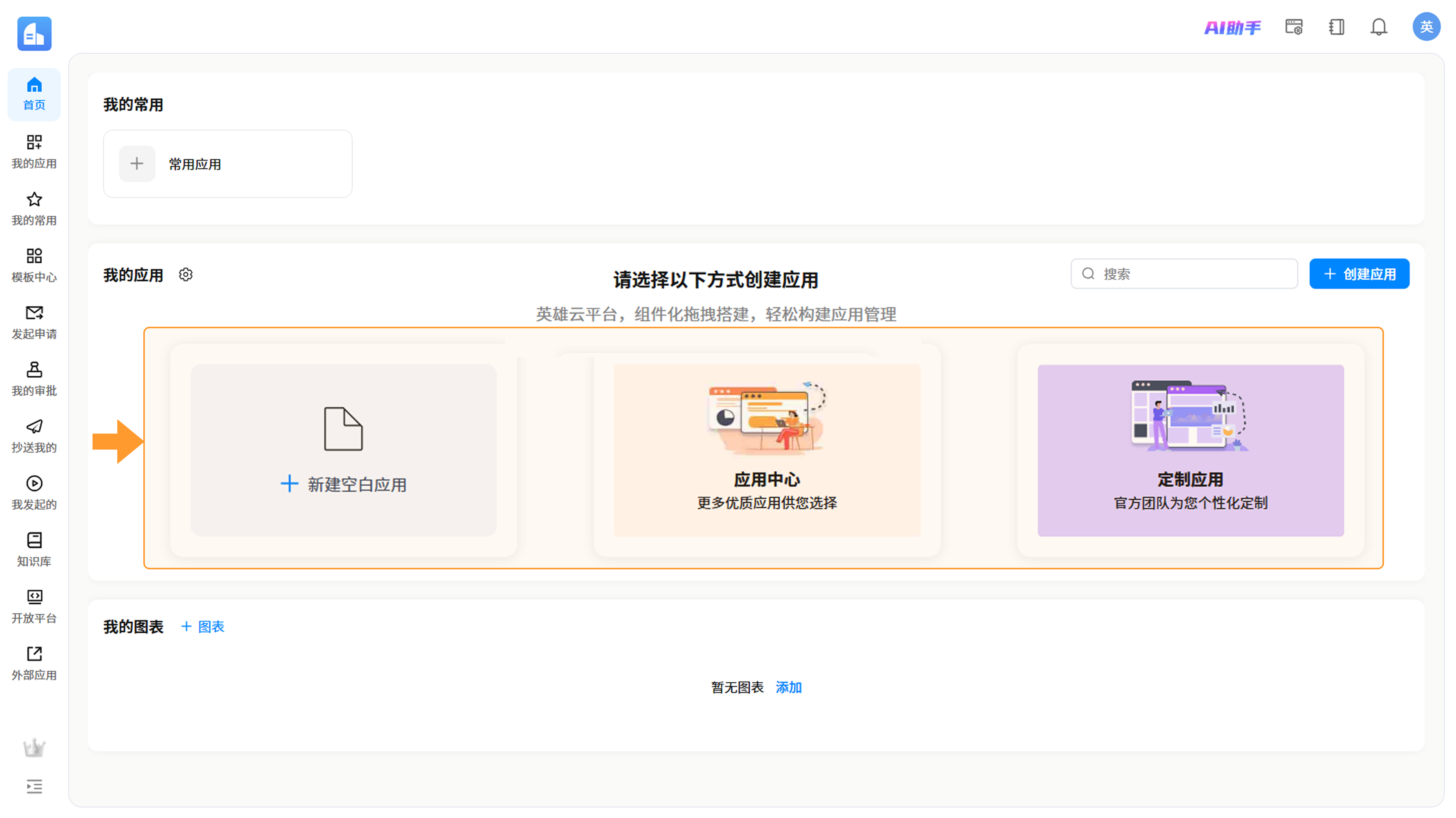This screenshot has height=818, width=1456.
Task: Open 应用中心 card
Action: point(767,450)
